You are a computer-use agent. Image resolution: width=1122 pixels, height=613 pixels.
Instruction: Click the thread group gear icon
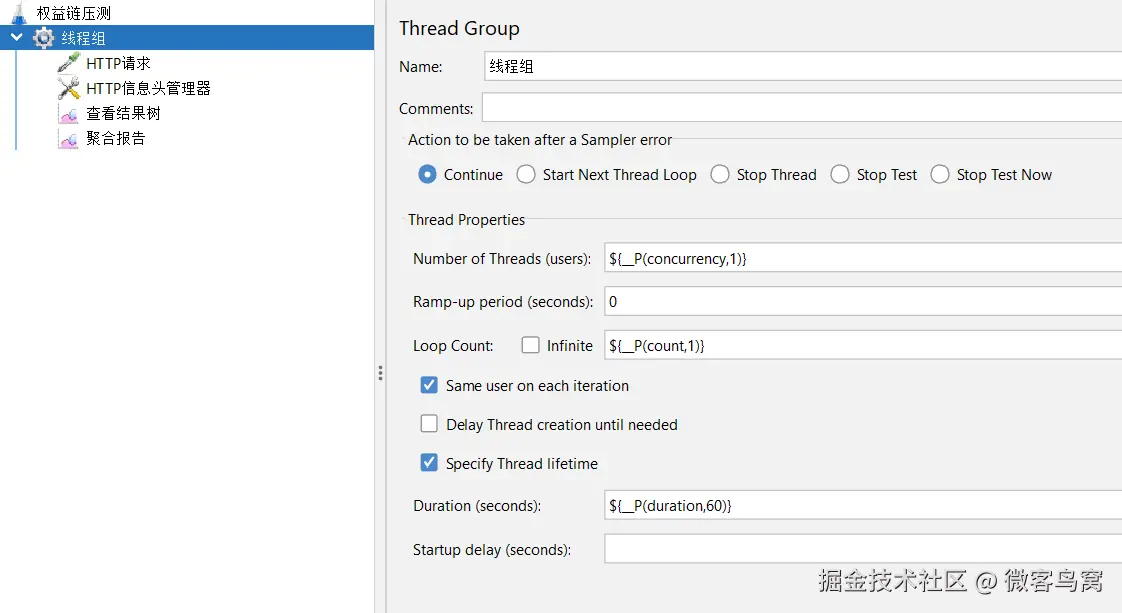pyautogui.click(x=44, y=38)
